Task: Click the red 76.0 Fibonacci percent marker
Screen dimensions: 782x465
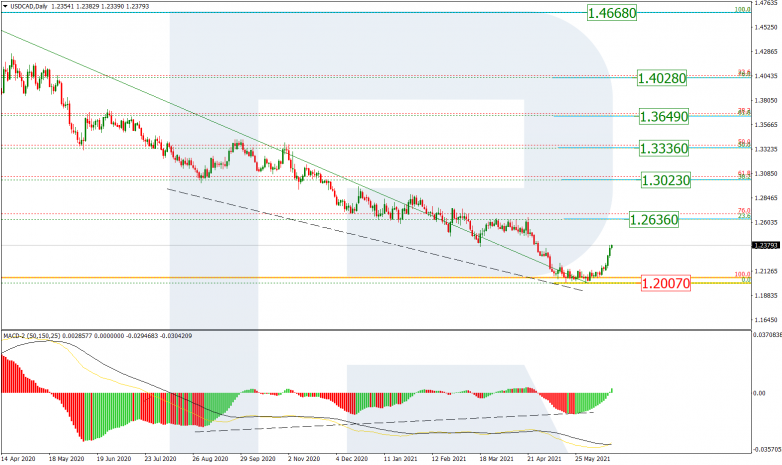Action: pos(744,211)
